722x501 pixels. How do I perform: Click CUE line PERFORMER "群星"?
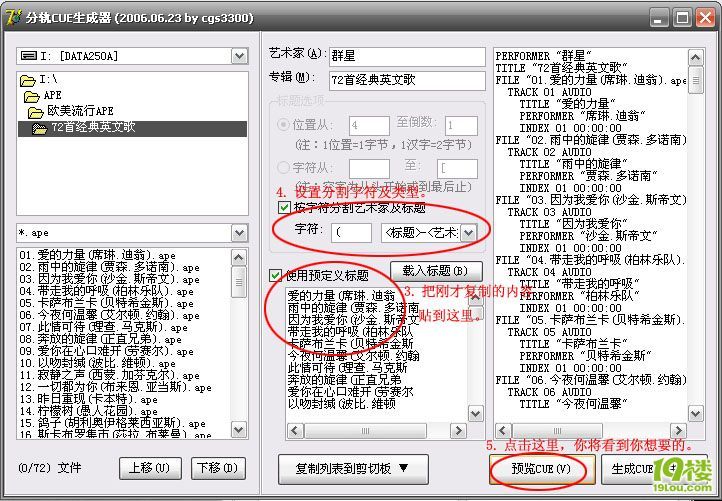pos(543,56)
